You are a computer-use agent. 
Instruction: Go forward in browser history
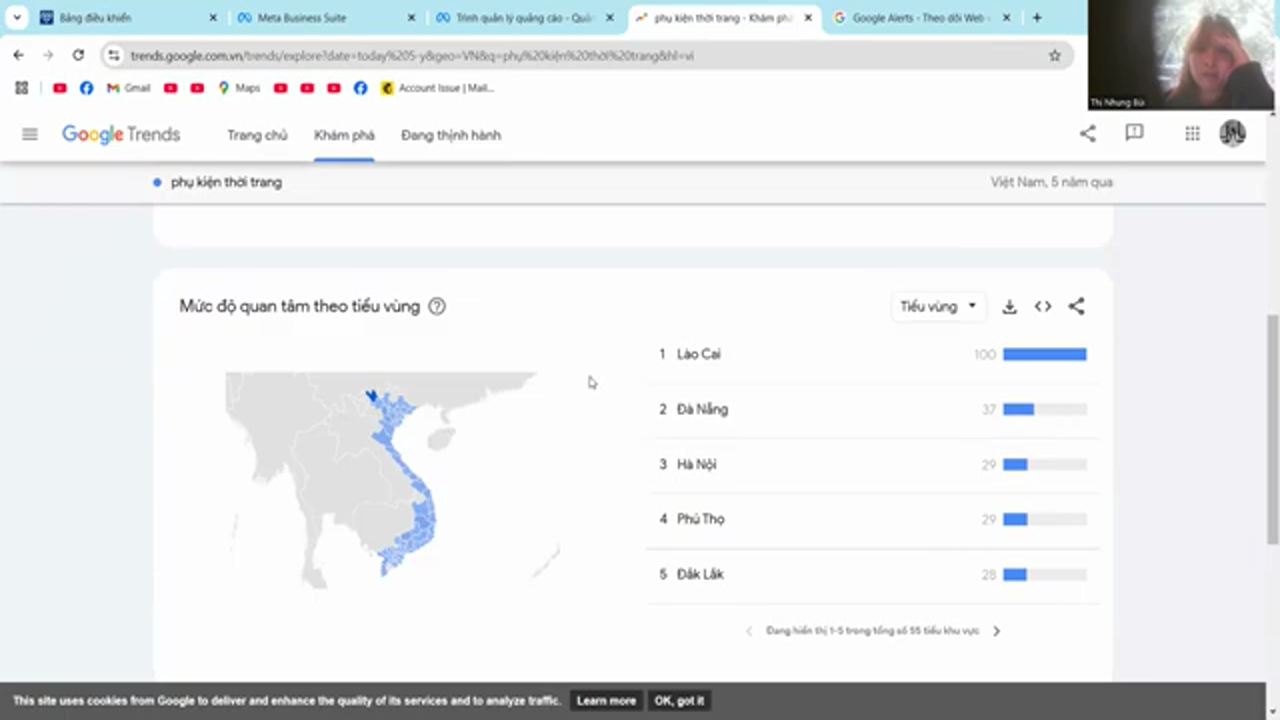(x=48, y=56)
